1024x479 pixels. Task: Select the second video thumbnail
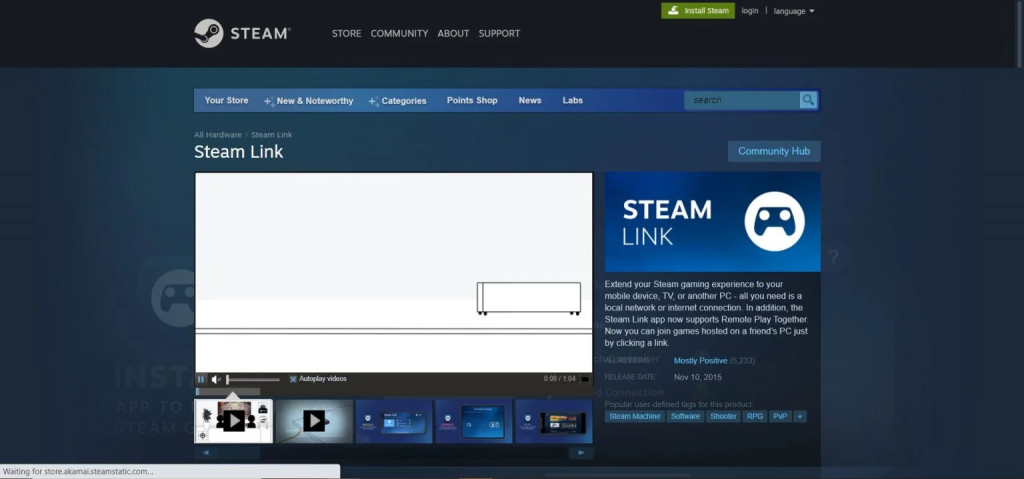pos(314,421)
